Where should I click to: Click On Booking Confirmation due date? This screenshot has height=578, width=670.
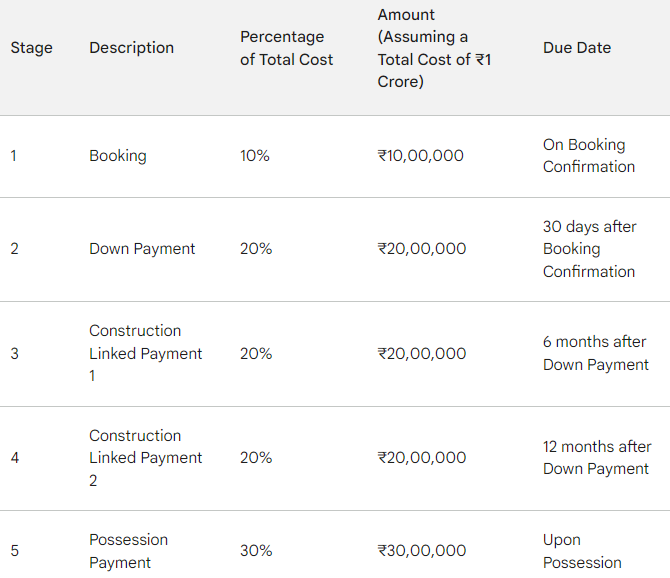point(589,156)
